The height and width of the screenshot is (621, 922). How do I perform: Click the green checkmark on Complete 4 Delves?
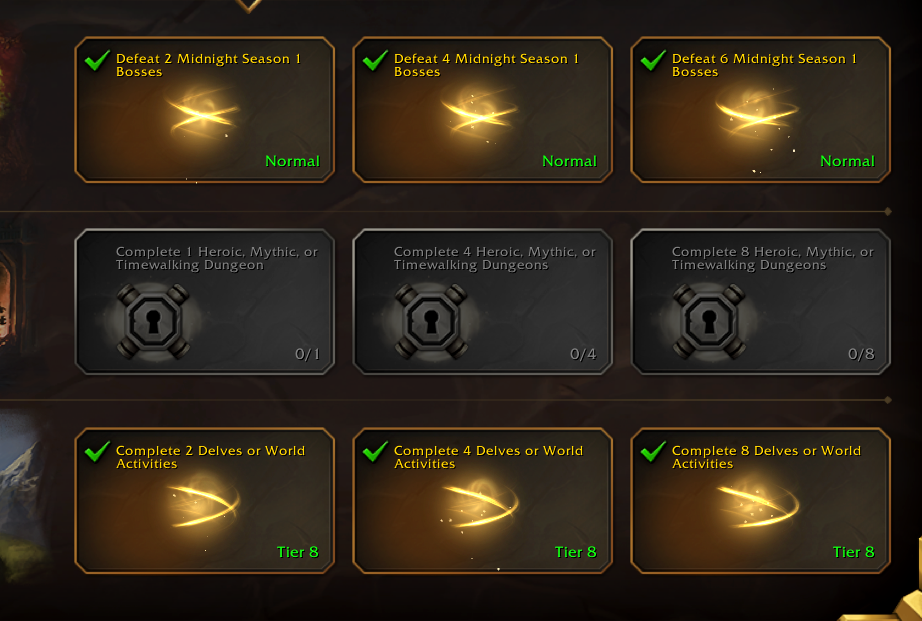coord(375,452)
